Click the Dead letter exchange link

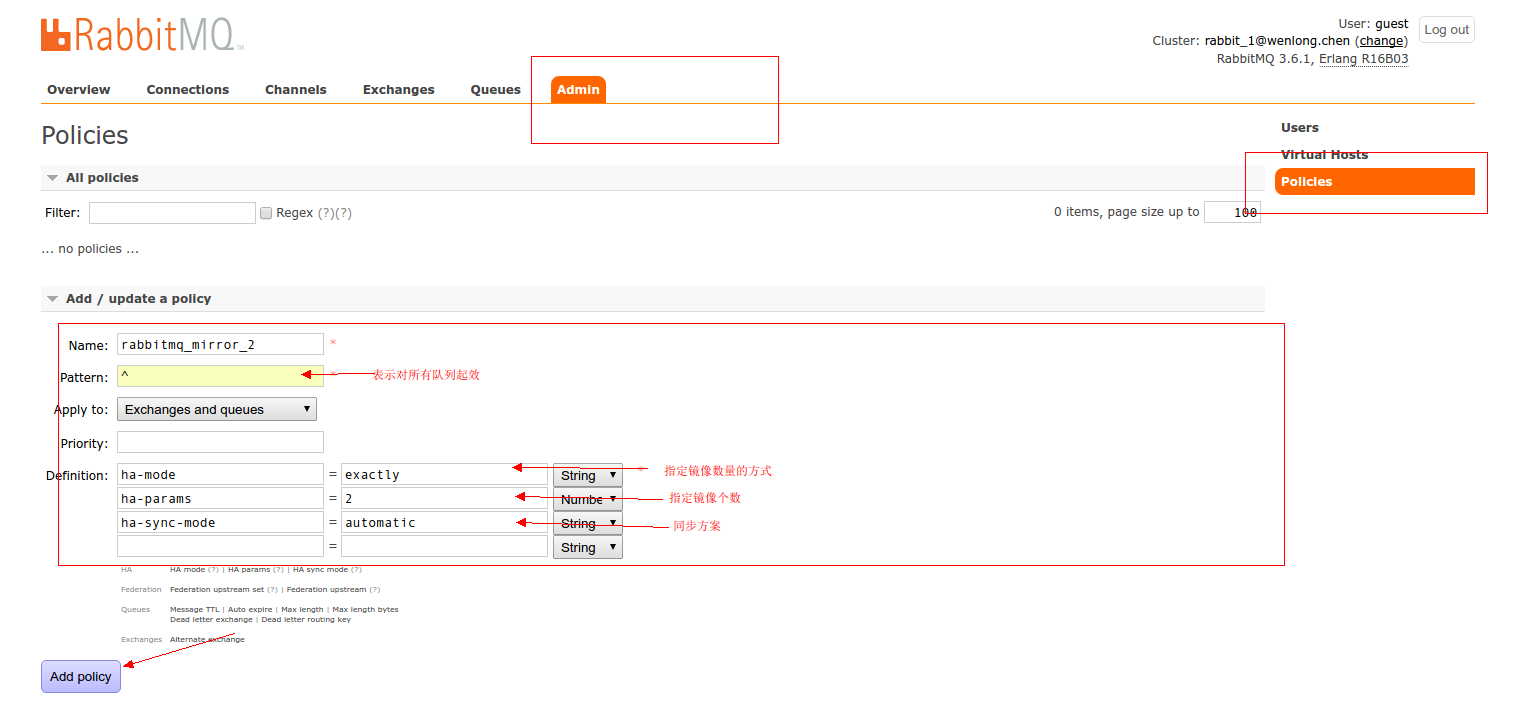tap(211, 620)
